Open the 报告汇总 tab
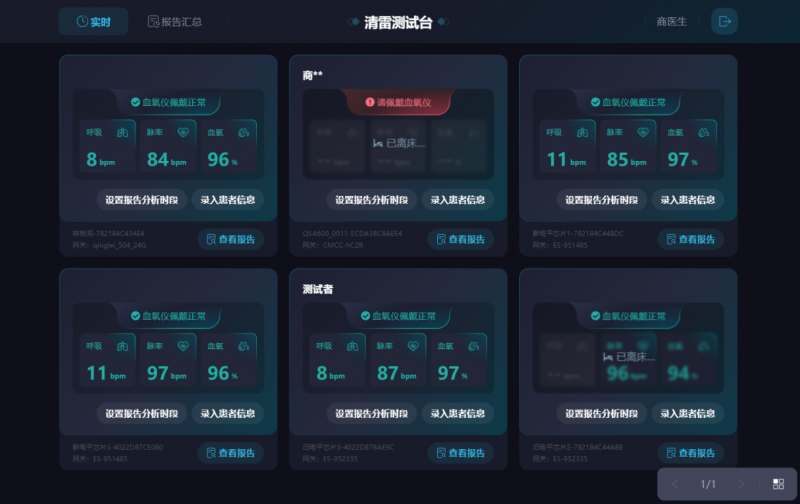Image resolution: width=800 pixels, height=504 pixels. (175, 21)
